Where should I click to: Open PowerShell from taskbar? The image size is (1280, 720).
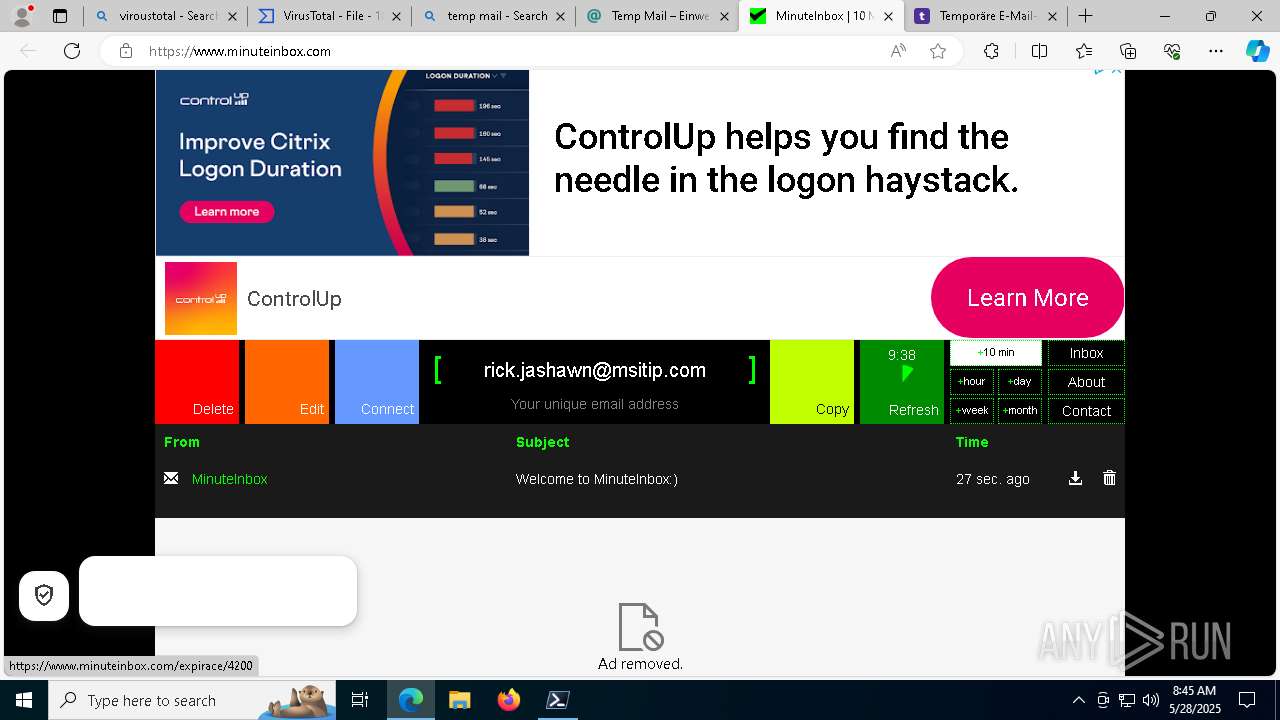point(558,700)
